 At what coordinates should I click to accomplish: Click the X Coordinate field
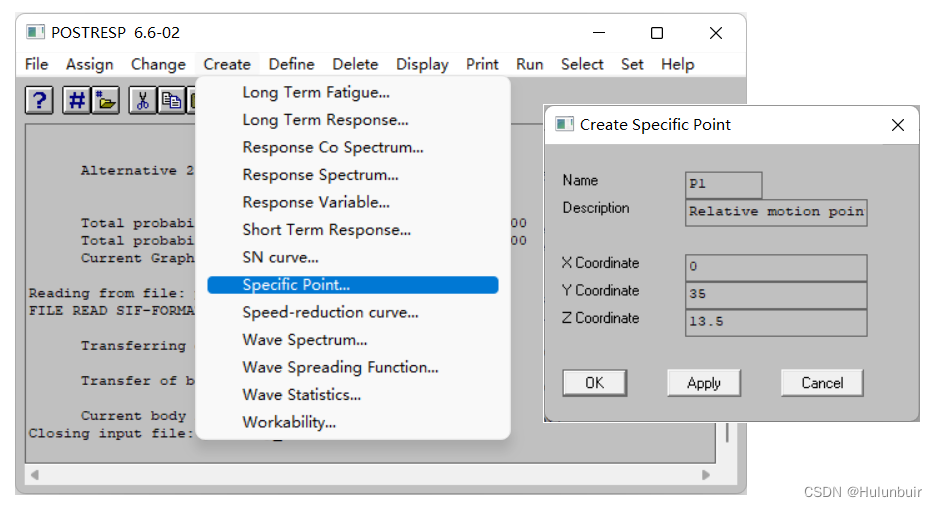click(x=776, y=267)
